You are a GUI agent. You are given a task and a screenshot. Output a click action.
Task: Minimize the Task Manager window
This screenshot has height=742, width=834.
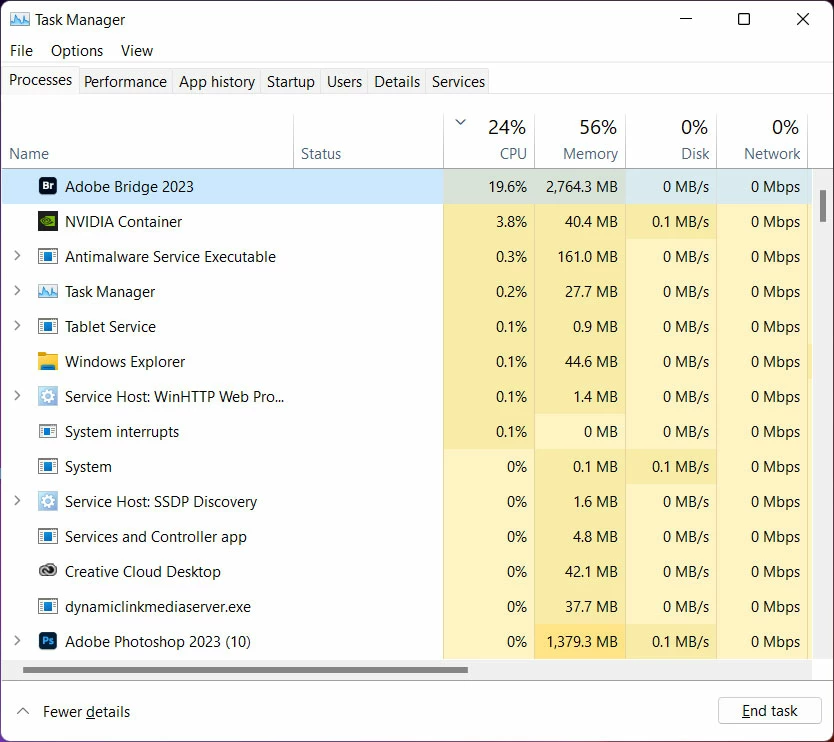[686, 19]
